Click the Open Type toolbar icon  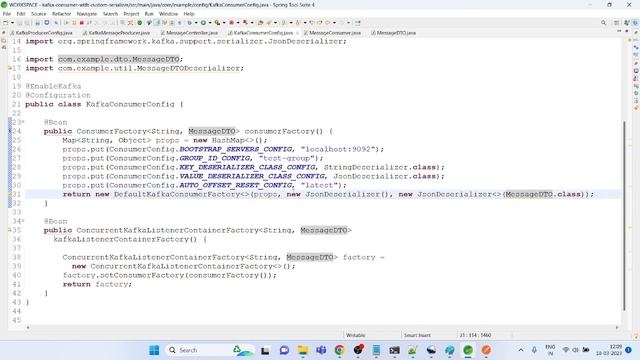260,23
